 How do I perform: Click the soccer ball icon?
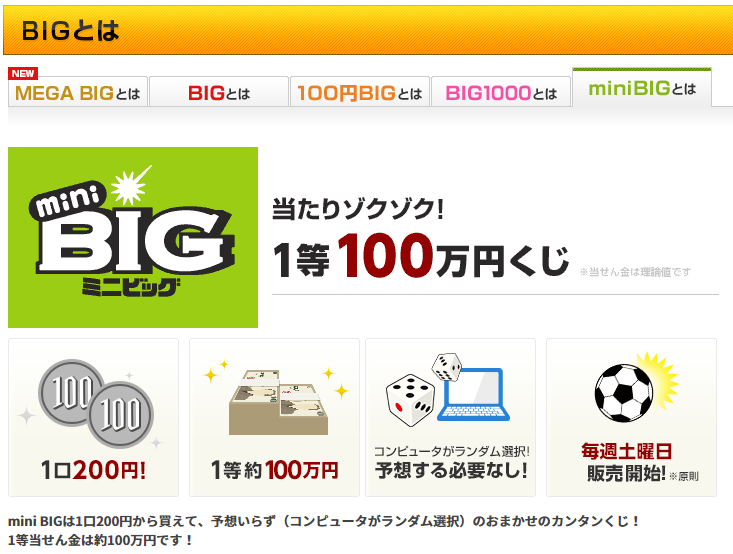click(x=624, y=393)
